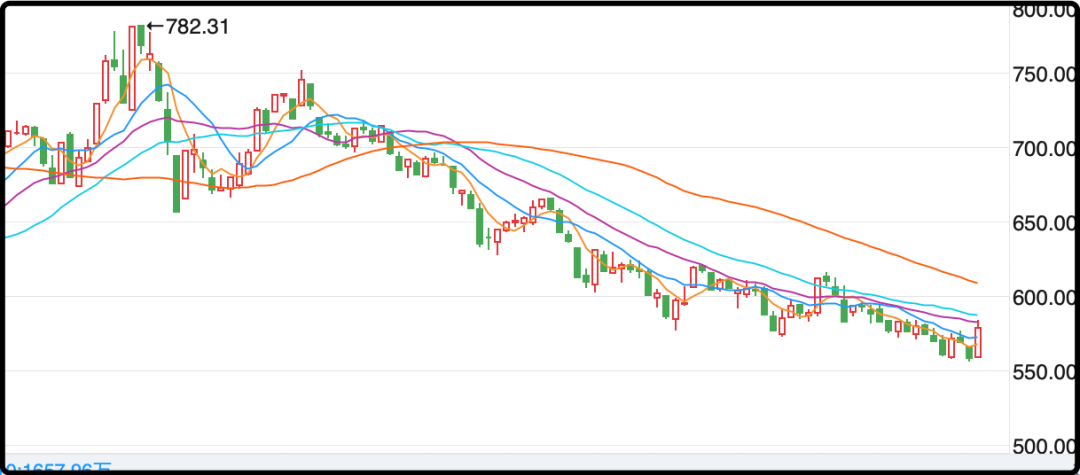Select the right end of the cyan moving average line
The image size is (1080, 475).
point(975,314)
